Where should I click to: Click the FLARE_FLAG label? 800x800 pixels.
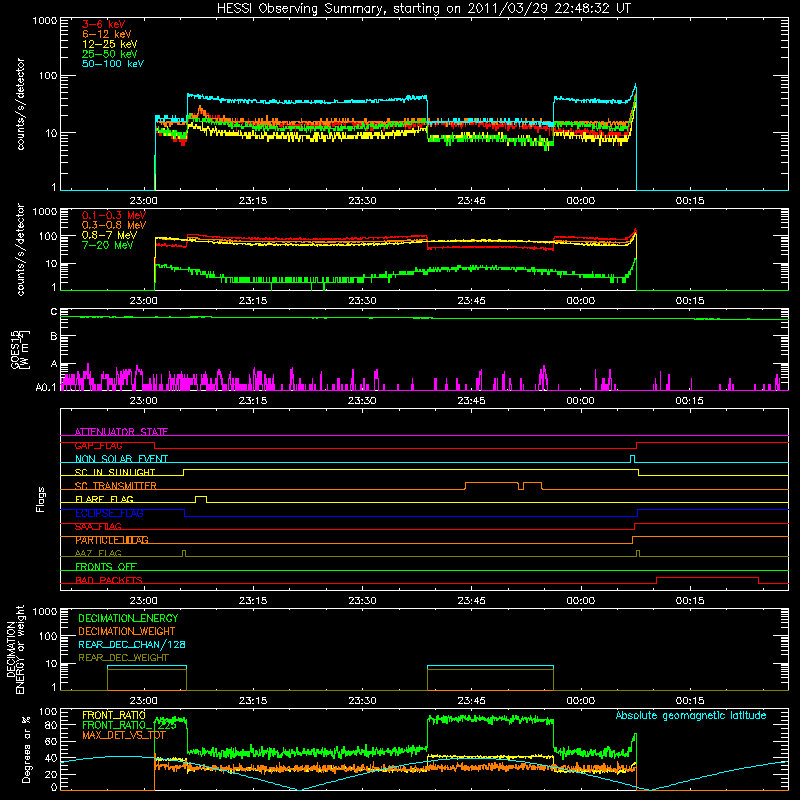pos(104,499)
